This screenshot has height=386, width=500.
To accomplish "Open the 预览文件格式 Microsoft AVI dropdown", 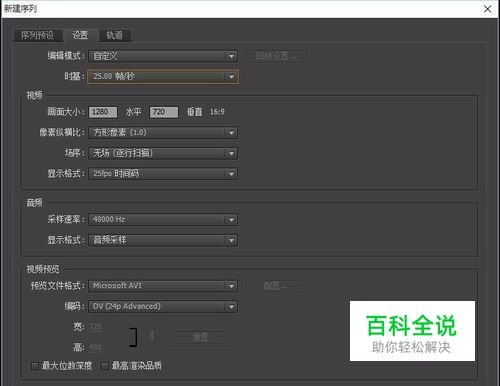I will pyautogui.click(x=163, y=286).
